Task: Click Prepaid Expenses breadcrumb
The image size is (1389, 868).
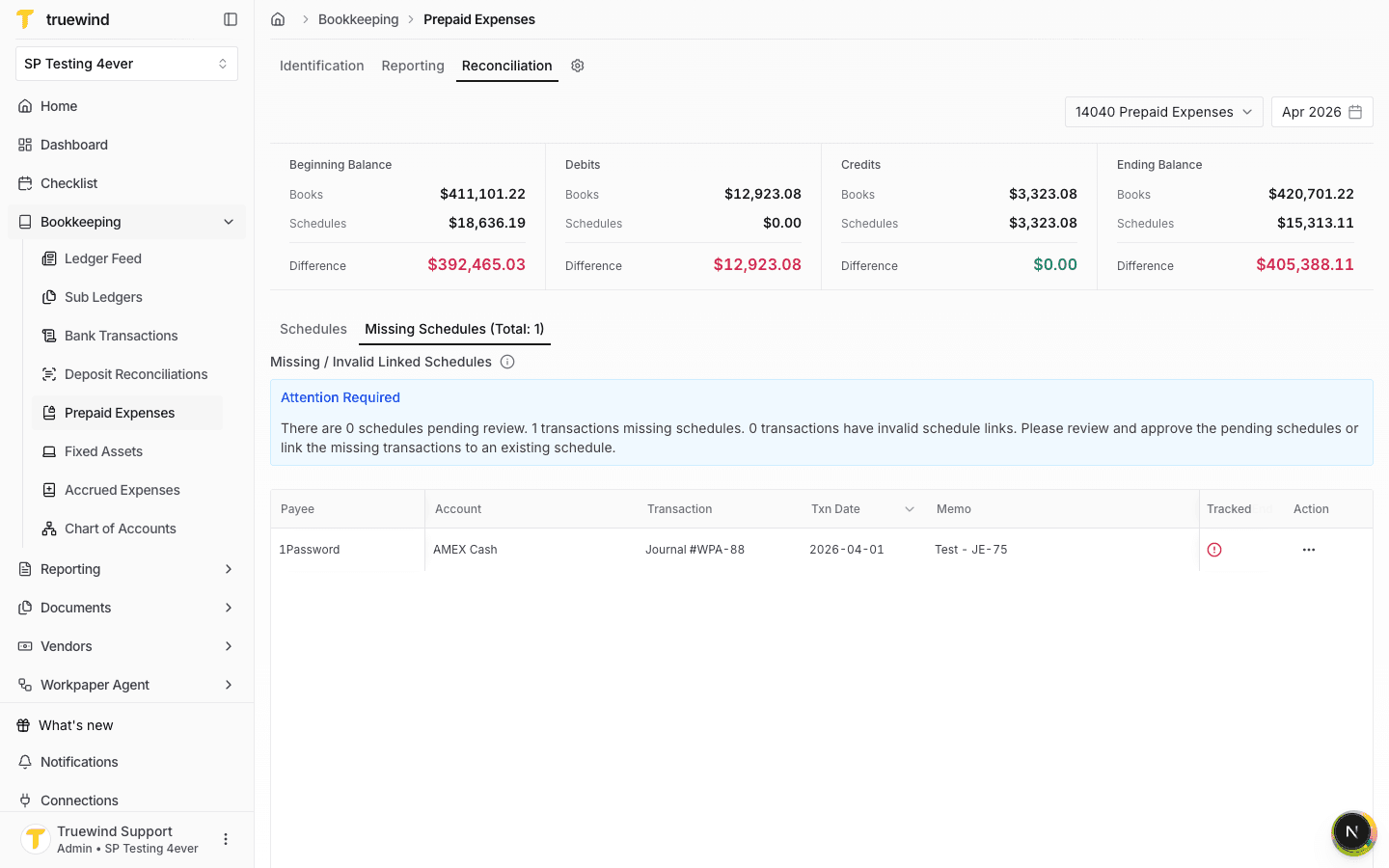Action: (479, 19)
